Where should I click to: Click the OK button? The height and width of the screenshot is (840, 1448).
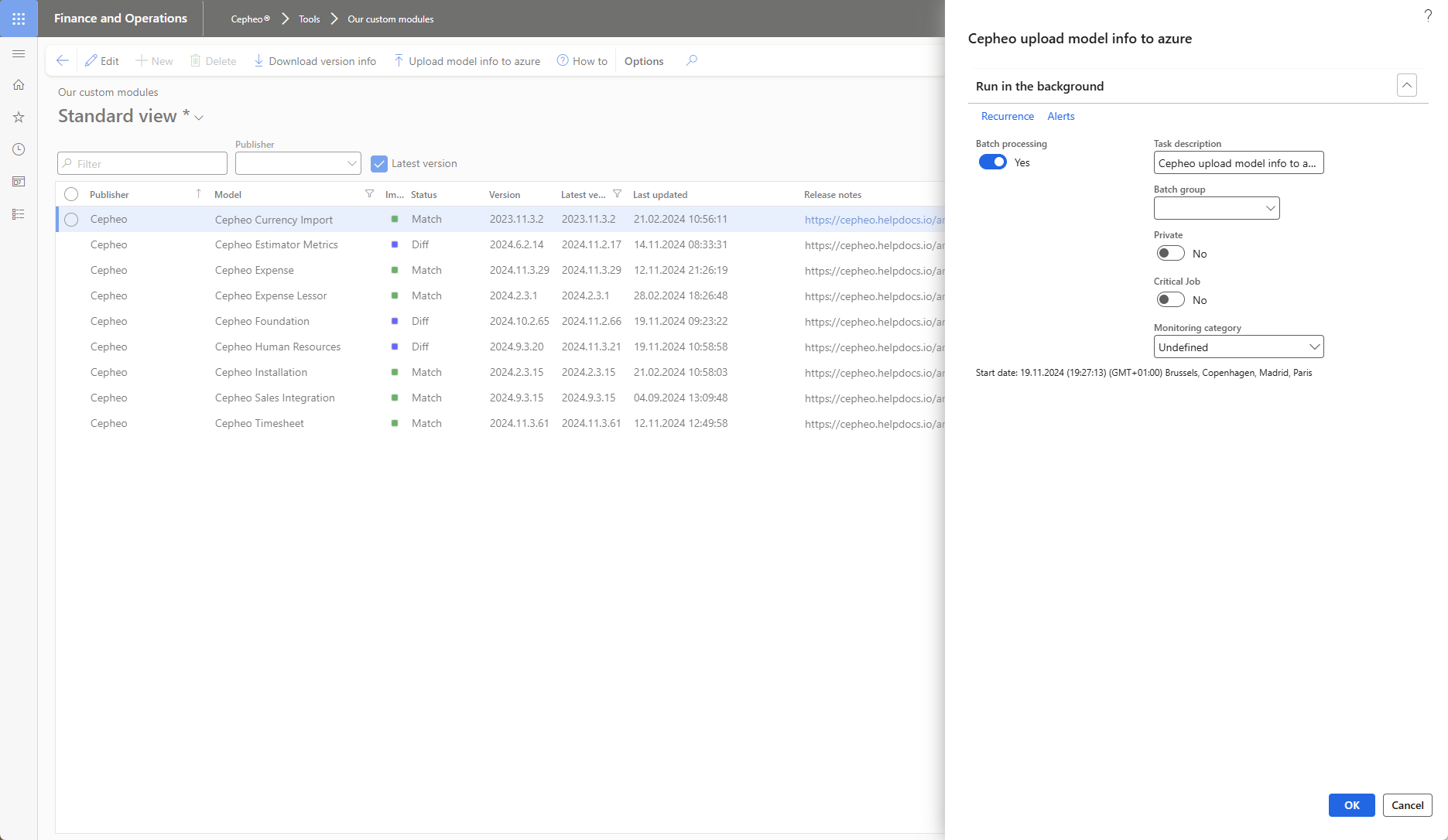[1351, 805]
